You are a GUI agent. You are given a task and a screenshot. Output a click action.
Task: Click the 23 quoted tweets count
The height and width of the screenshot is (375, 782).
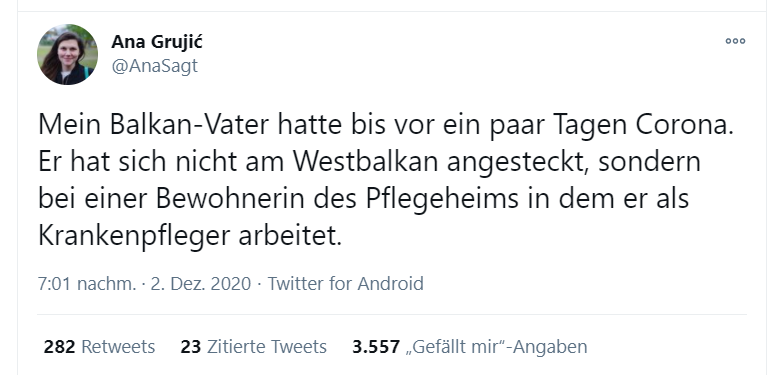click(191, 346)
